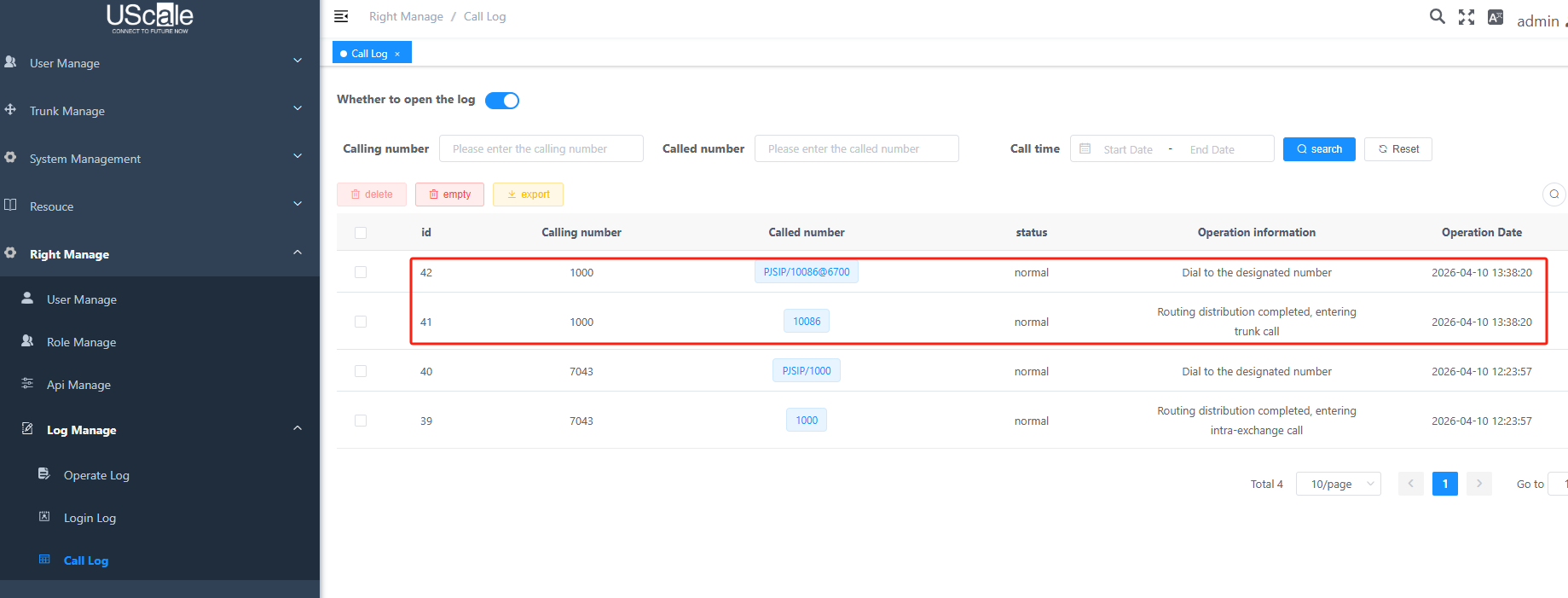This screenshot has width=1568, height=598.
Task: Click the calendar icon in Call time field
Action: point(1085,148)
